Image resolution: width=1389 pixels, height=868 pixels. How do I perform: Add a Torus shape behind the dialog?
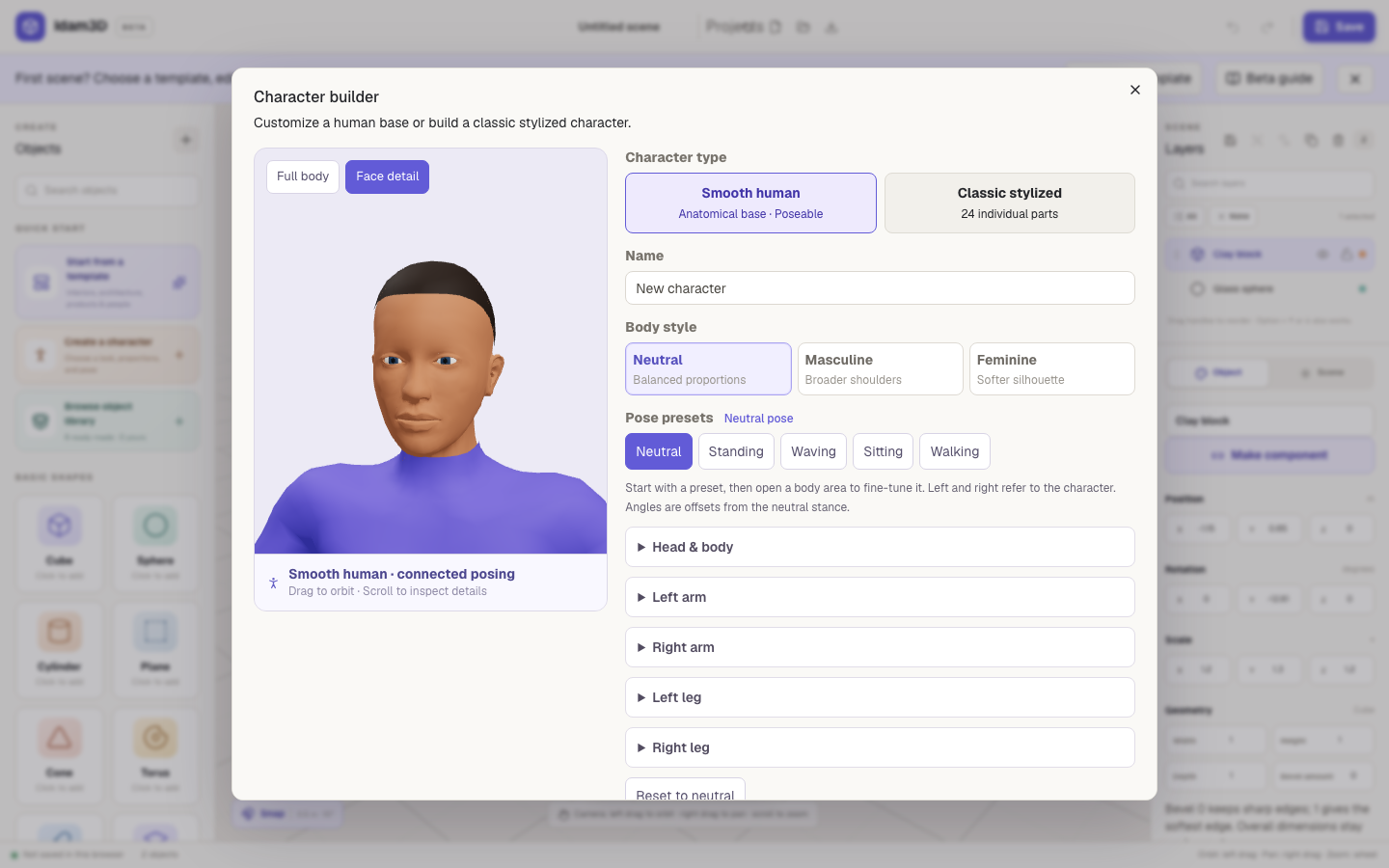(x=155, y=755)
